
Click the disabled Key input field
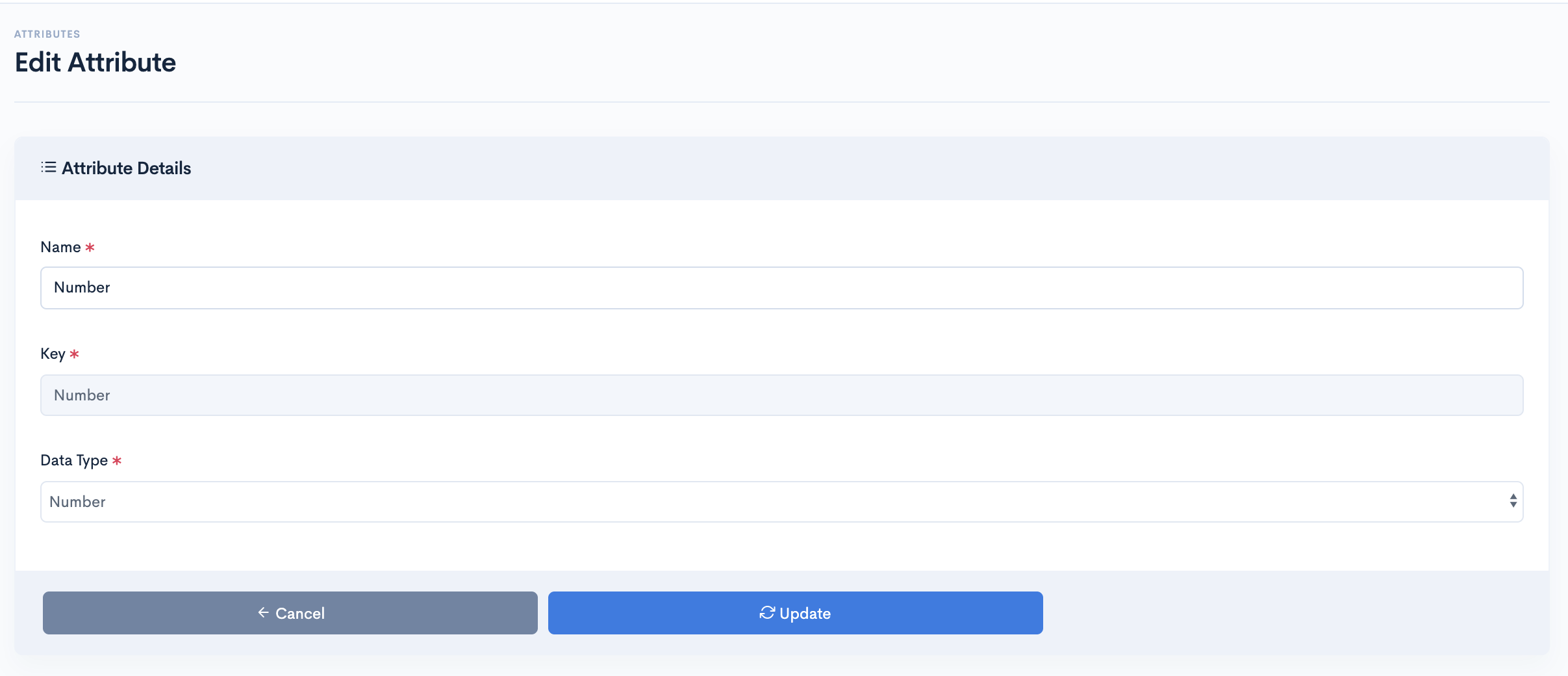(x=782, y=395)
